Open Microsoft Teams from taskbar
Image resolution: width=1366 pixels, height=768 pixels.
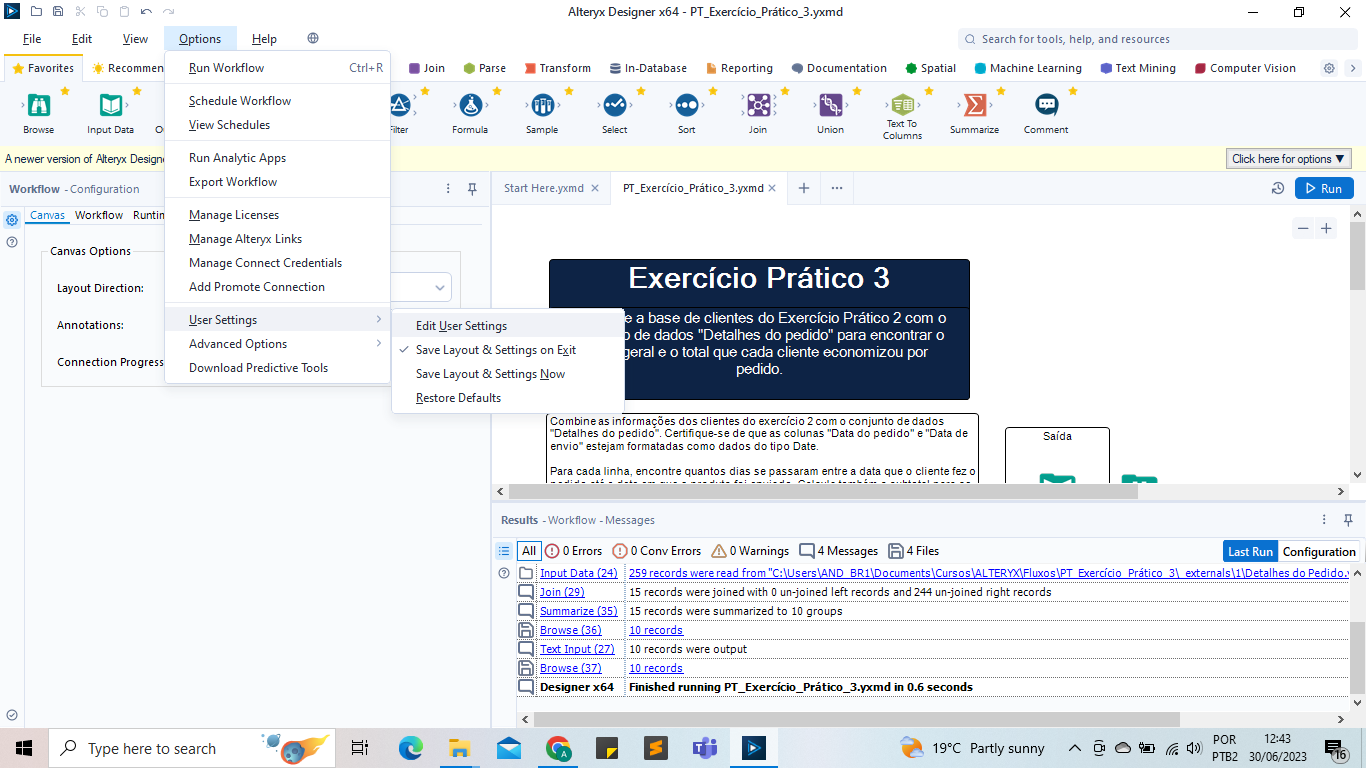[705, 748]
